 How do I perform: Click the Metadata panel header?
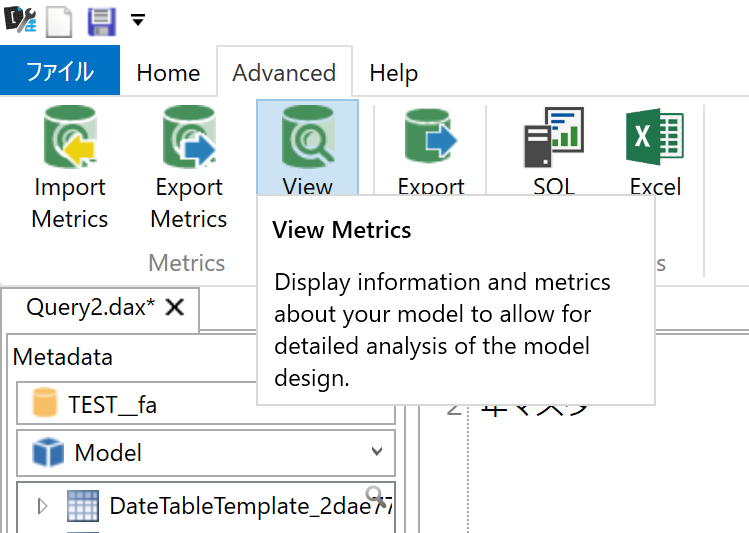(x=63, y=357)
